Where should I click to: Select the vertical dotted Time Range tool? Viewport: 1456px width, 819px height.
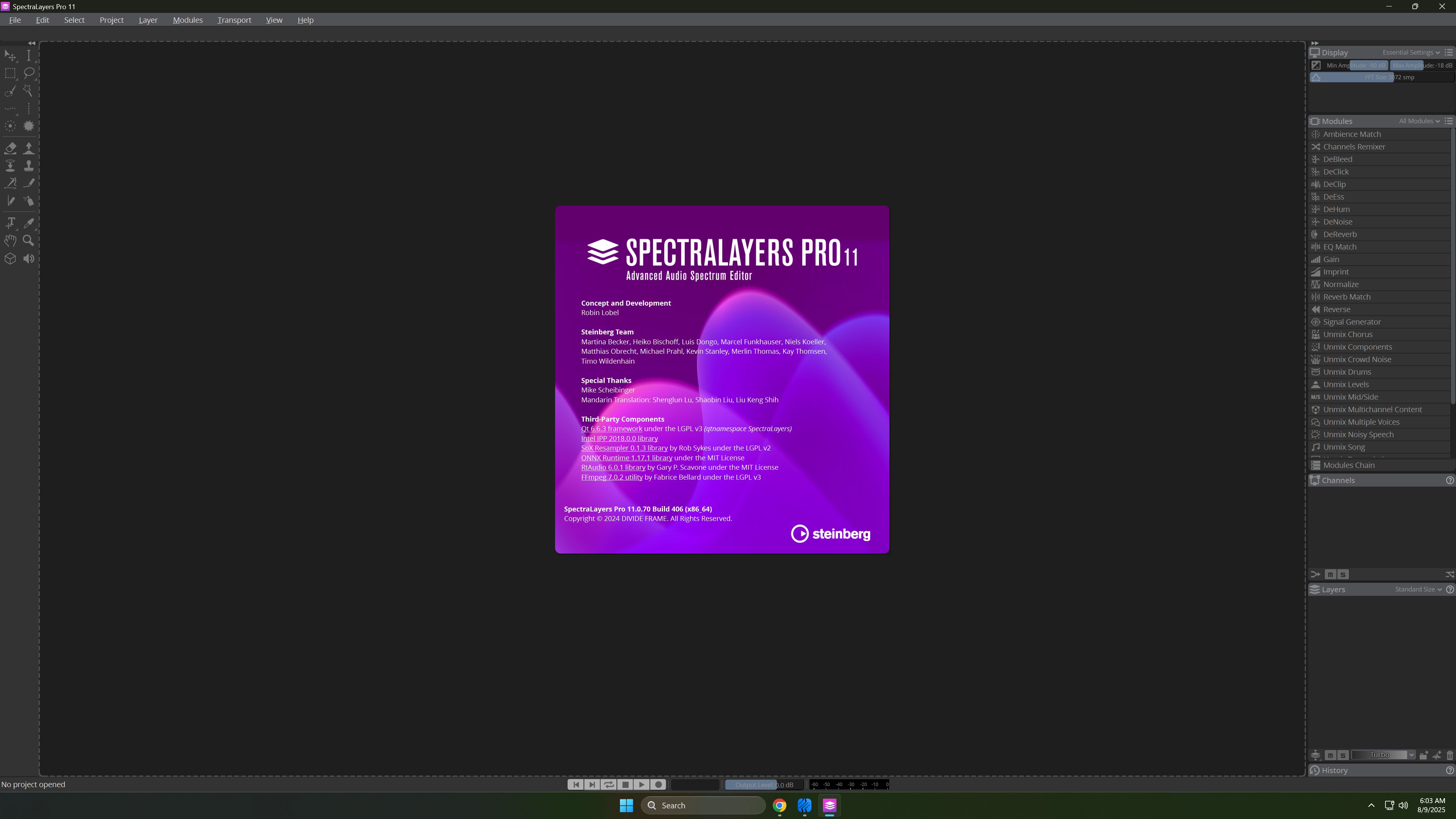tap(29, 108)
